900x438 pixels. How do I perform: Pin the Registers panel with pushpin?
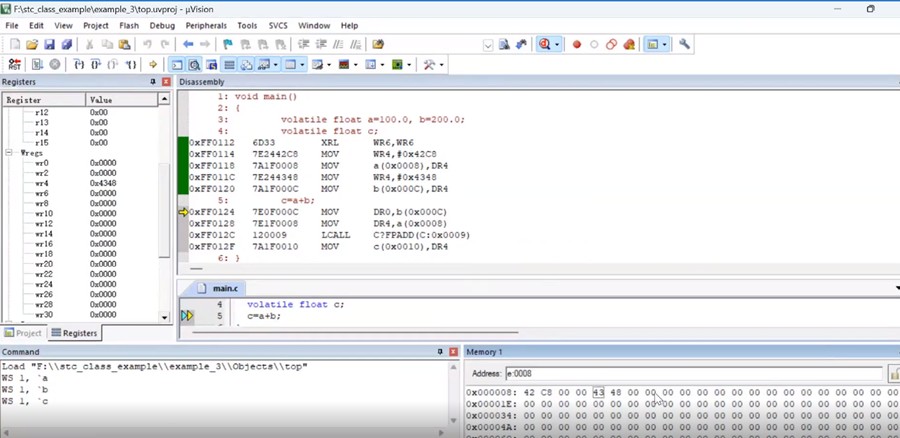[x=153, y=82]
